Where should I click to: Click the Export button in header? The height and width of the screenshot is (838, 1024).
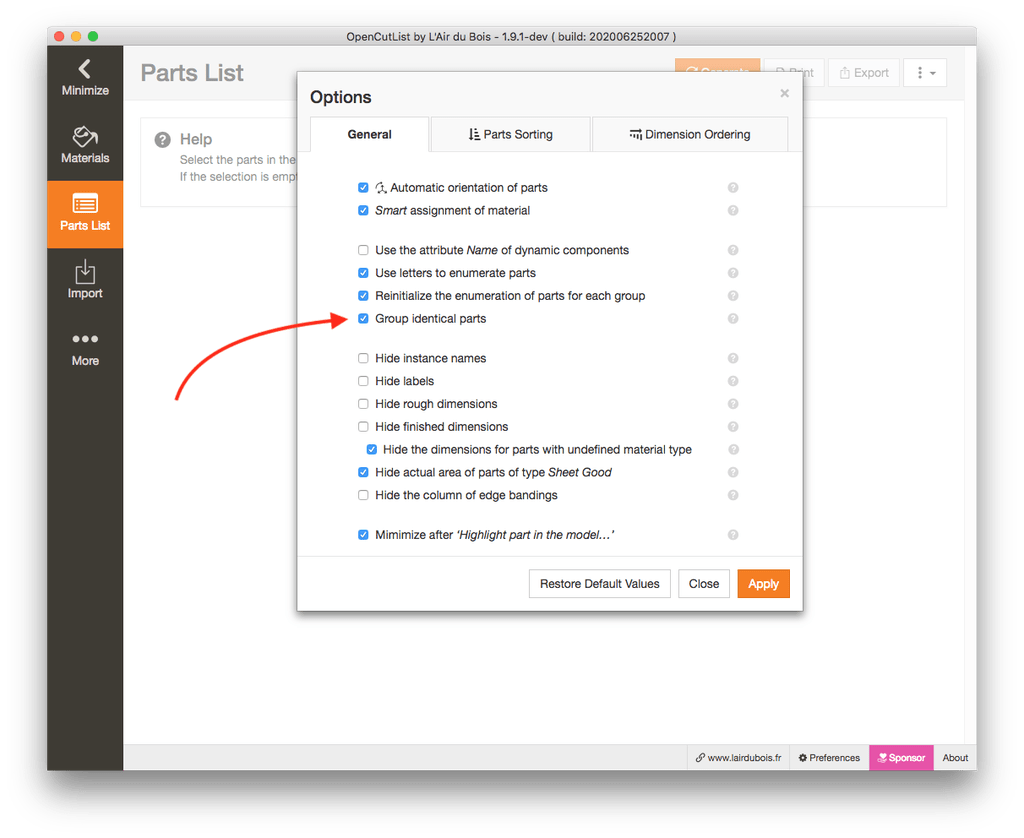(864, 73)
